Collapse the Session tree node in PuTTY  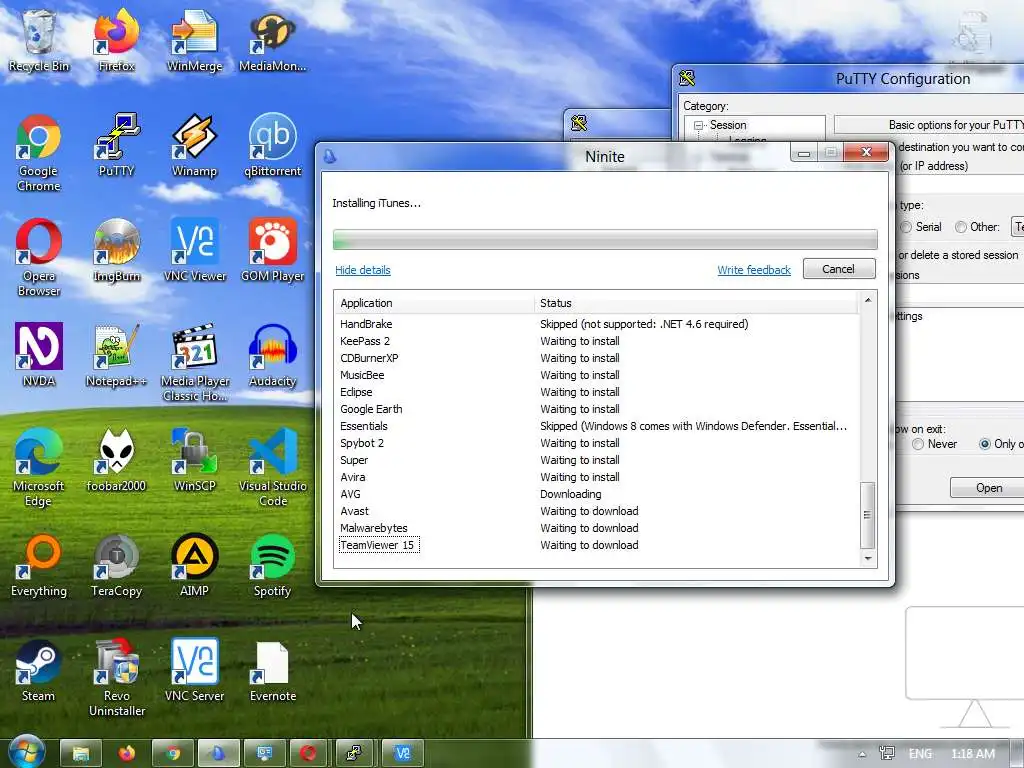[699, 125]
